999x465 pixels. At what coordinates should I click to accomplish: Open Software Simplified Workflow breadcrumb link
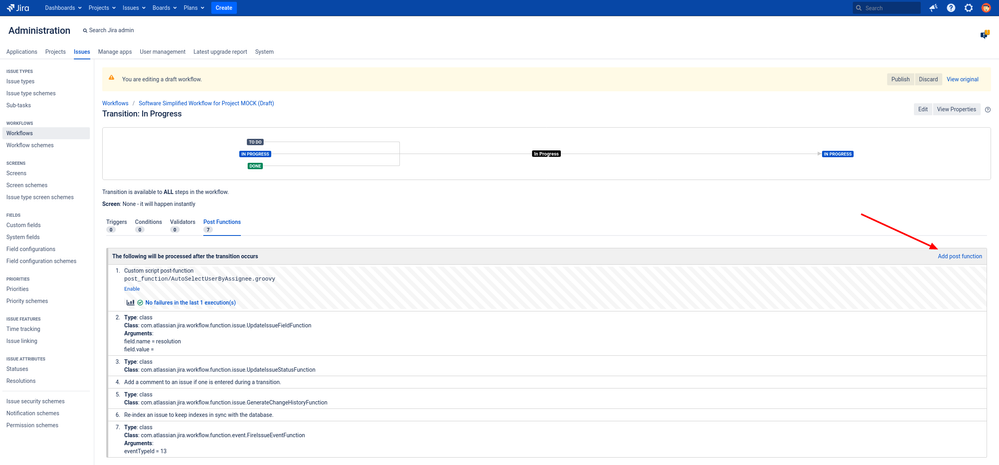pos(206,103)
